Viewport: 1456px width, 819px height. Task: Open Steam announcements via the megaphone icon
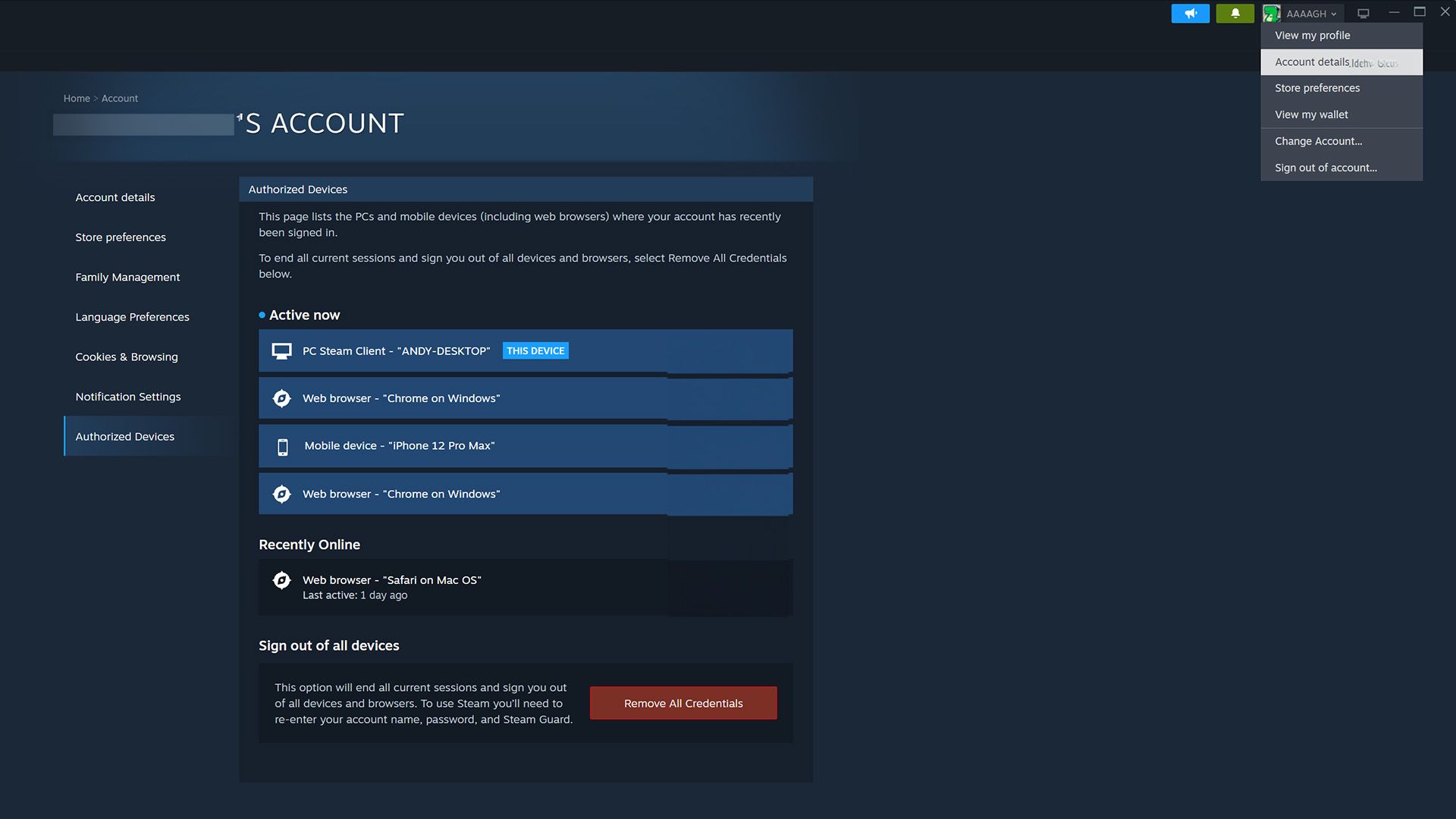[1190, 13]
